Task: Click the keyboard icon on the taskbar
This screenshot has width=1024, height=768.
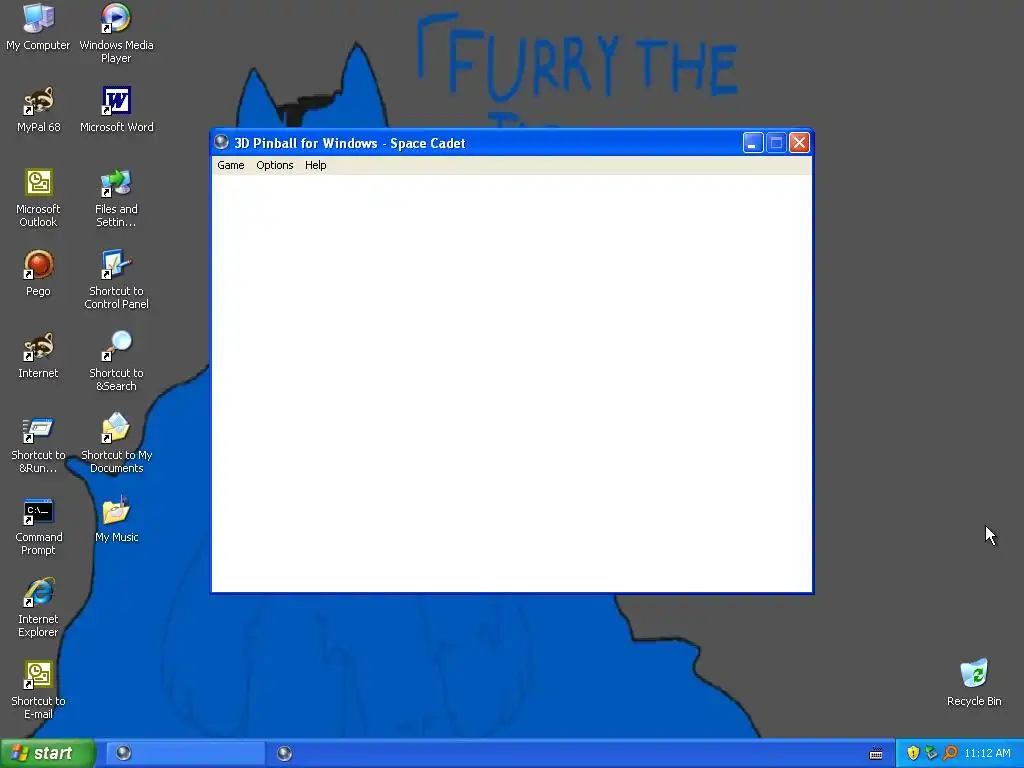Action: 876,754
